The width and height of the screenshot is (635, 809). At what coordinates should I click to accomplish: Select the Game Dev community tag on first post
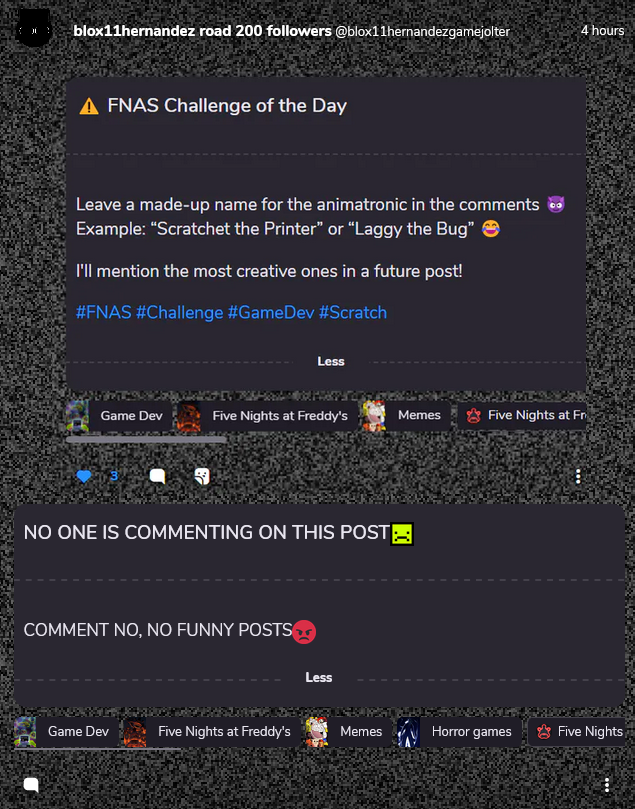[x=118, y=415]
